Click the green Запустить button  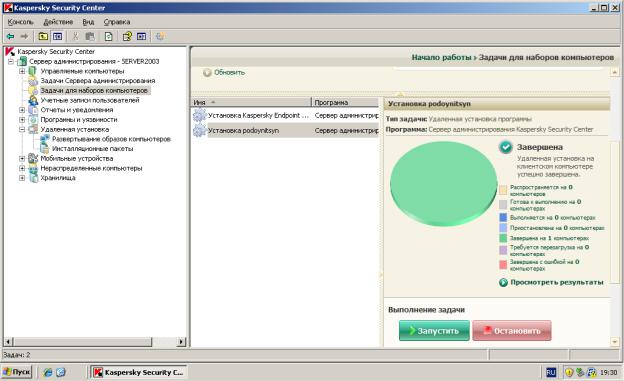[434, 330]
